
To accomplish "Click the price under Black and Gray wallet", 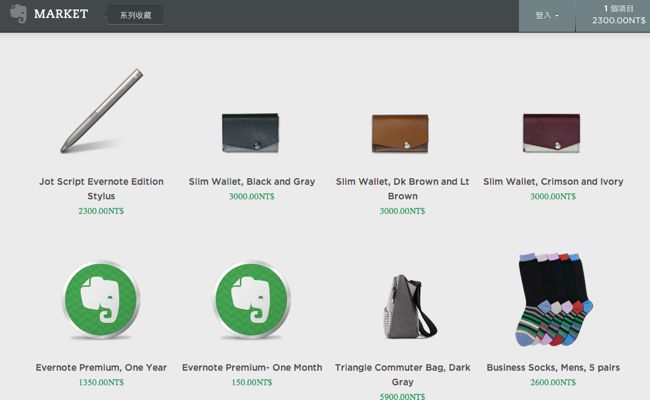I will coord(252,196).
